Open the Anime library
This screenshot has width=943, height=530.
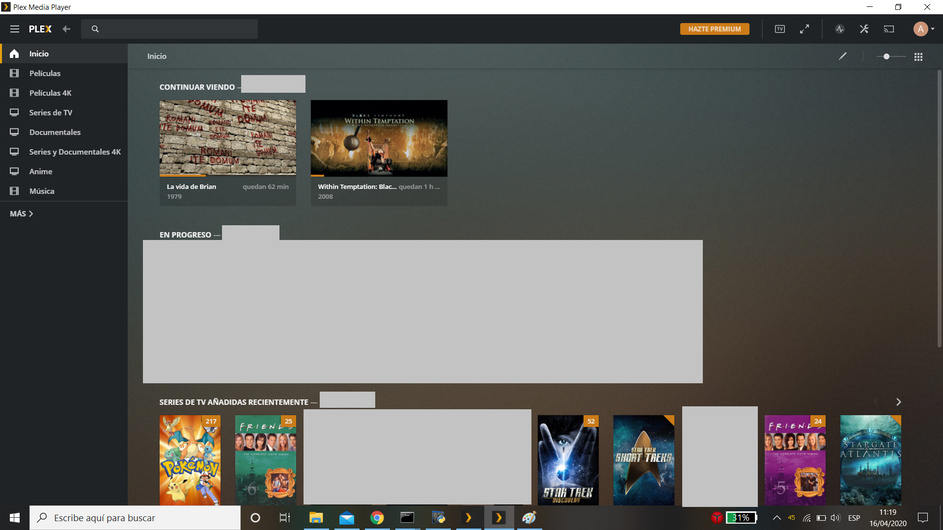click(64, 171)
